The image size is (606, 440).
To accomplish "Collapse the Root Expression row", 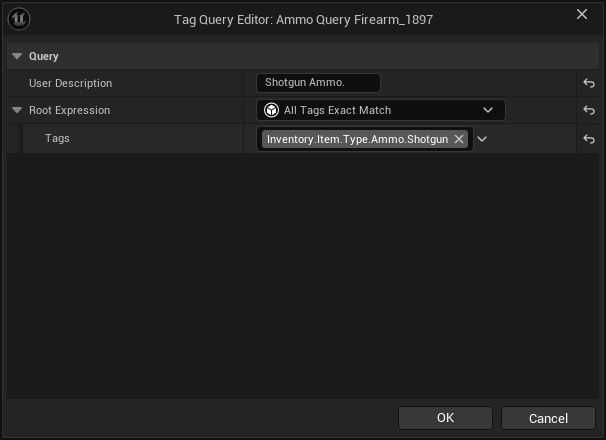I will pos(17,111).
